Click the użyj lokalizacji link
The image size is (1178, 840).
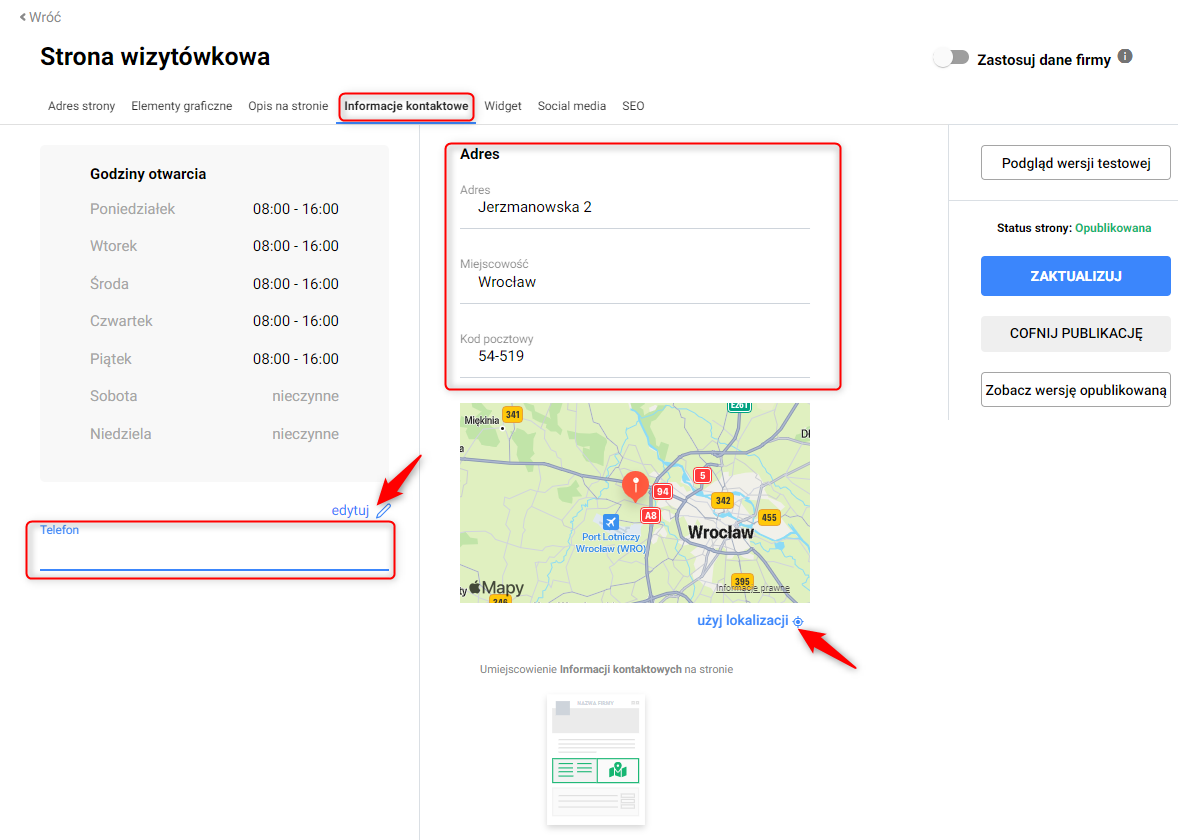click(x=742, y=621)
